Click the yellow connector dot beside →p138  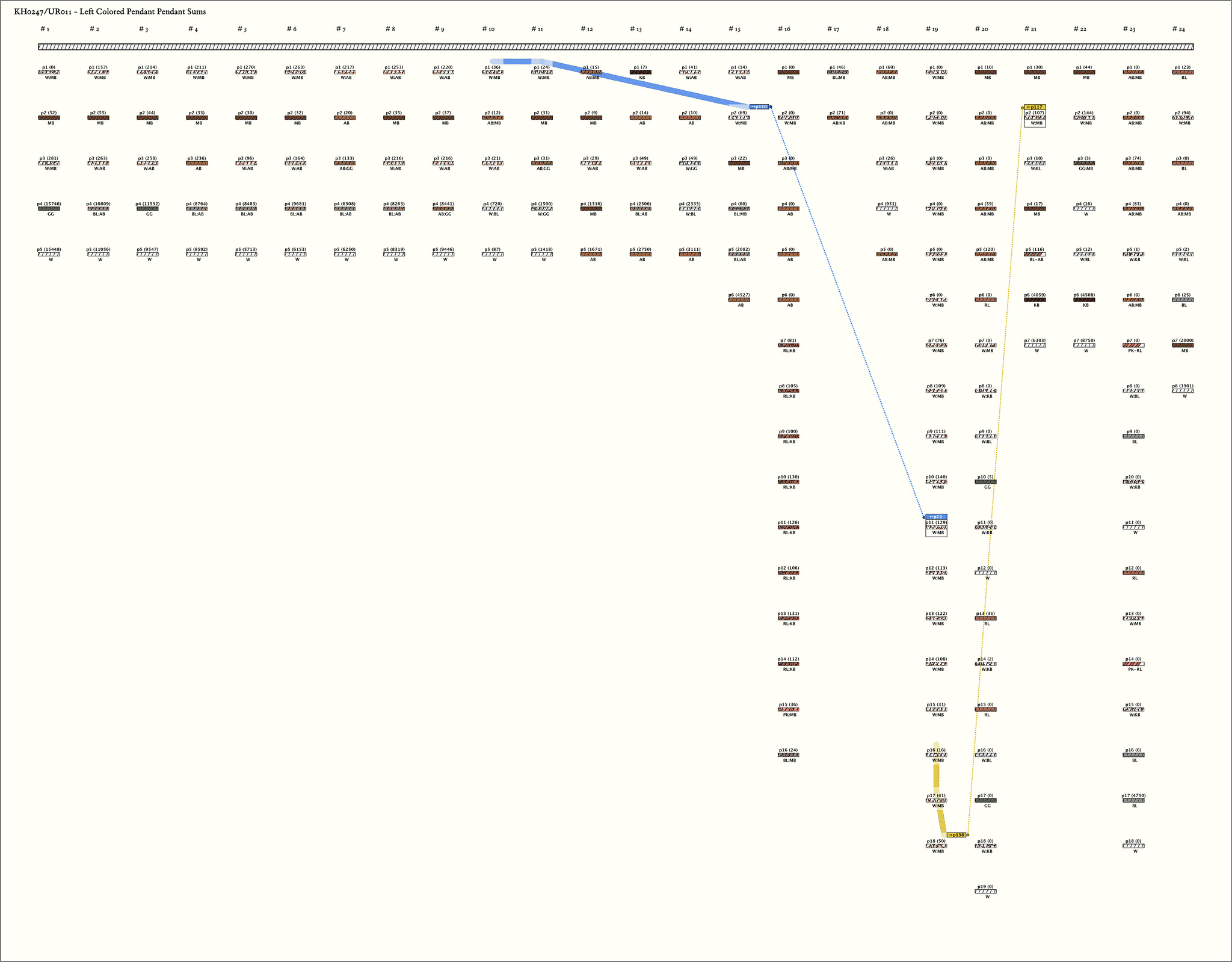pos(967,835)
